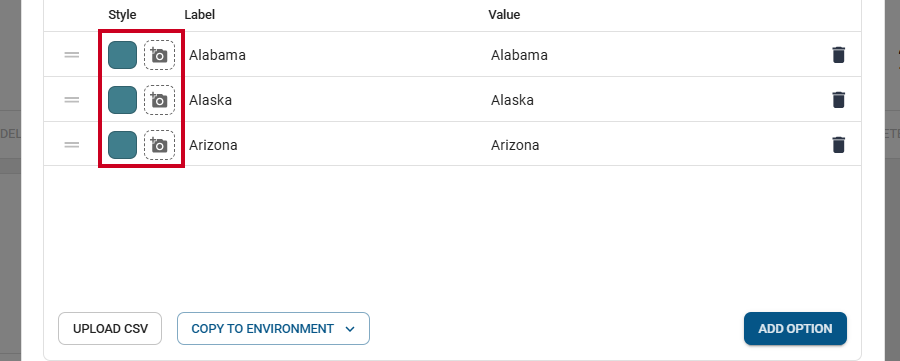Add image to Arizona option

(x=160, y=145)
